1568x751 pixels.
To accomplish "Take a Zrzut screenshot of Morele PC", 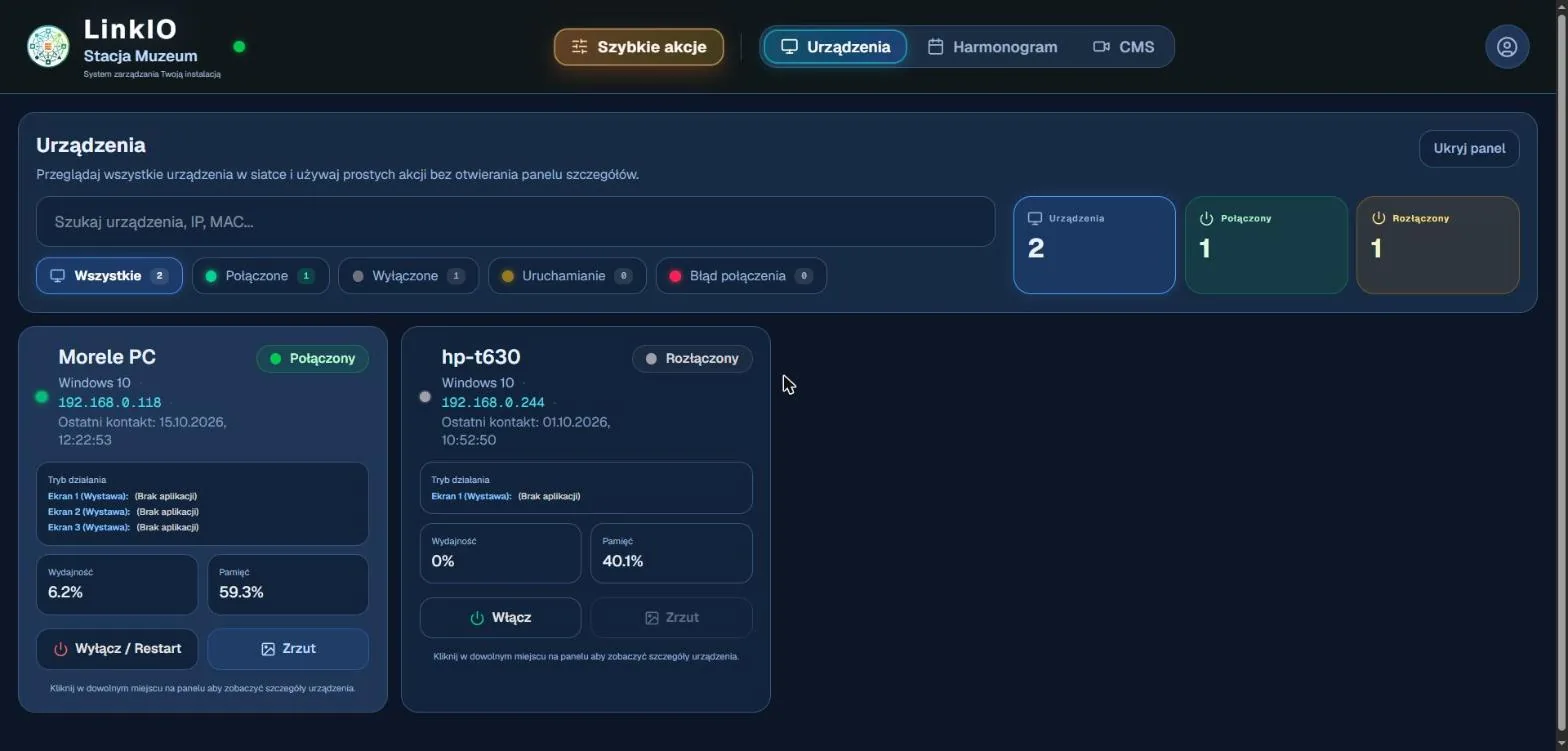I will 288,649.
